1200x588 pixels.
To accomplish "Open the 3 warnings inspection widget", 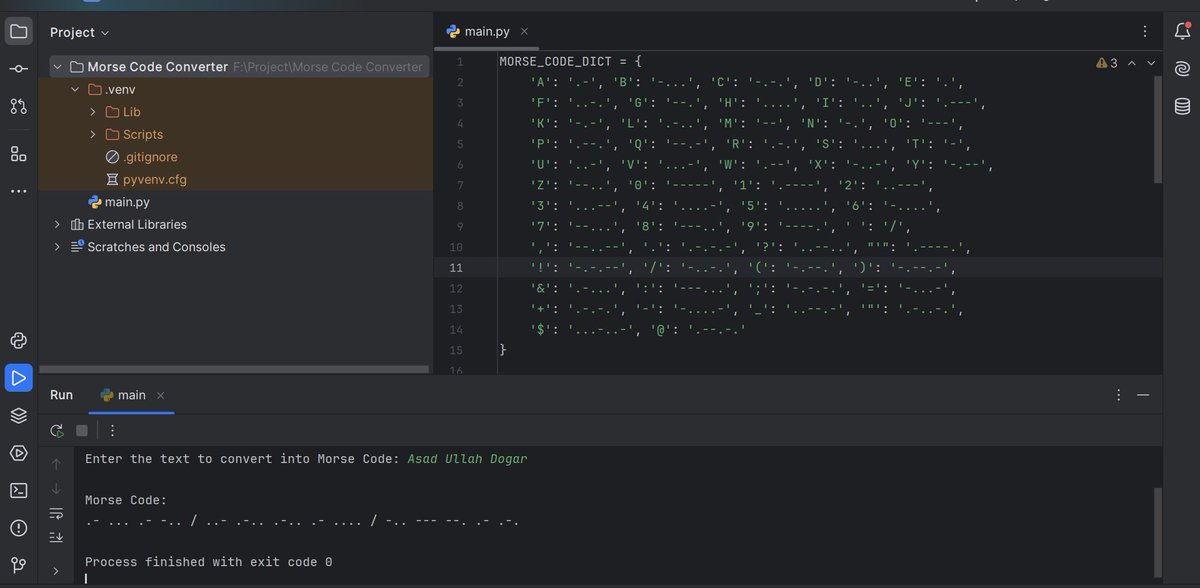I will click(x=1107, y=63).
